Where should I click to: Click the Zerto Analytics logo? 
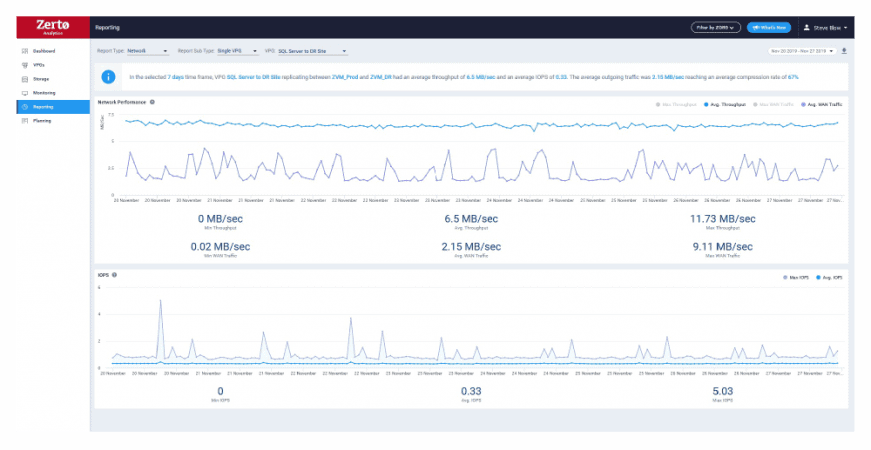tap(51, 27)
